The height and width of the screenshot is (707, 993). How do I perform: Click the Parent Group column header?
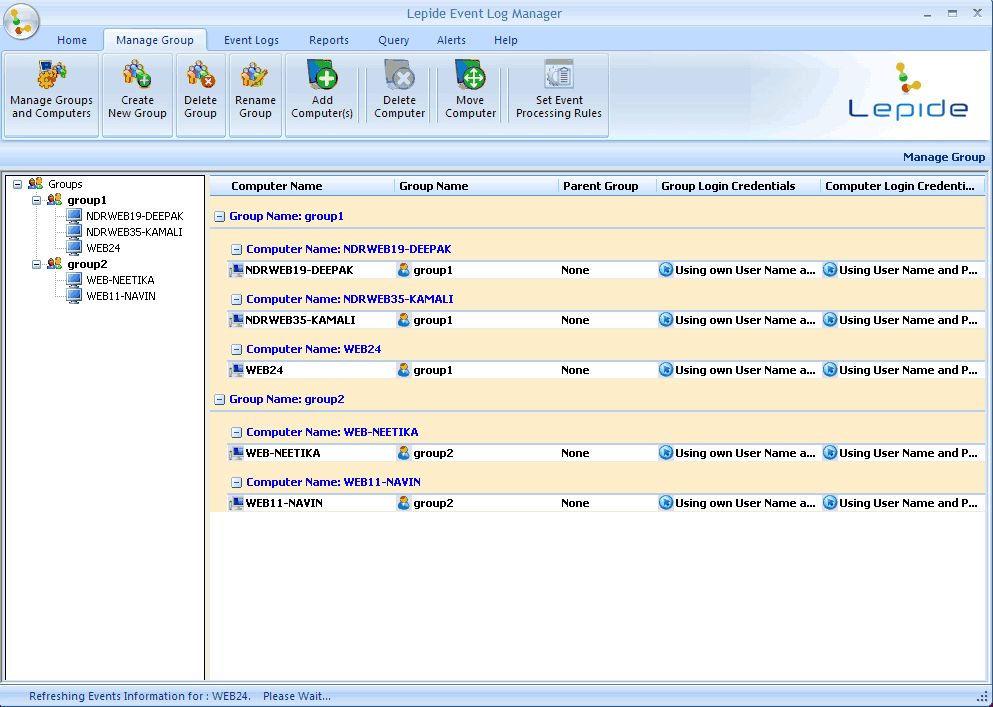pos(607,186)
